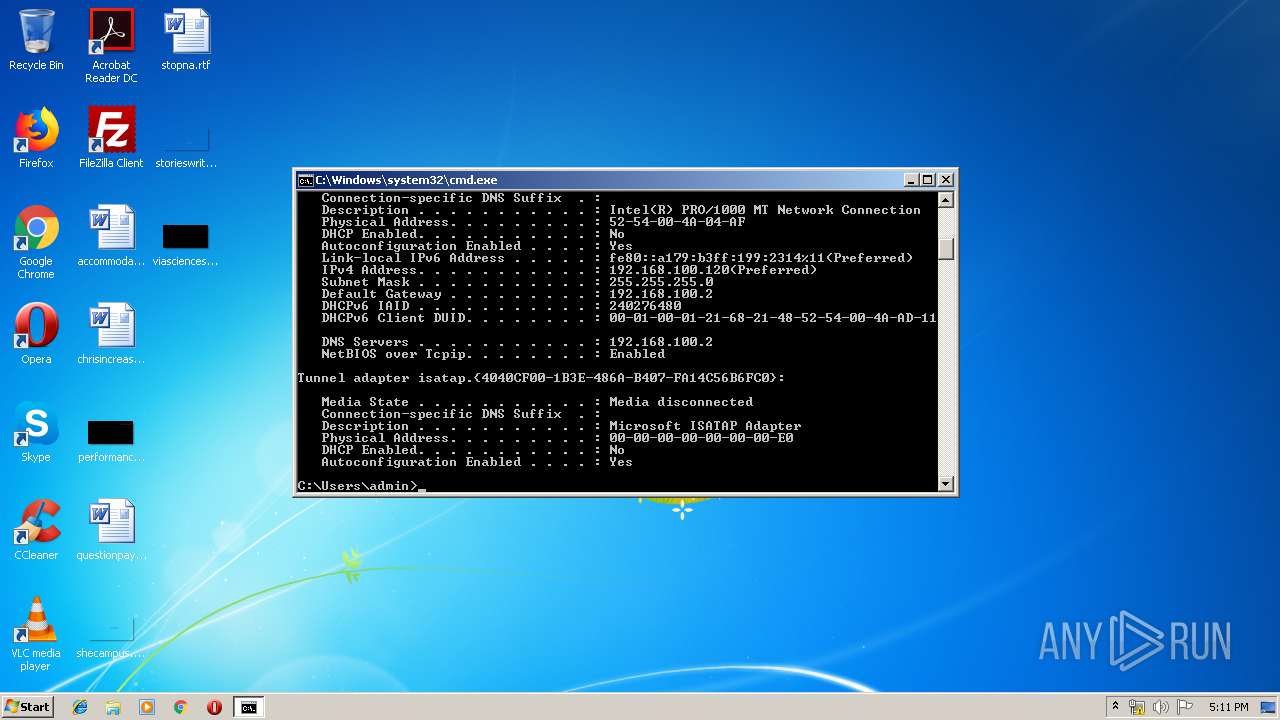Open the Recycle Bin desktop icon
The height and width of the screenshot is (720, 1280).
coord(36,40)
